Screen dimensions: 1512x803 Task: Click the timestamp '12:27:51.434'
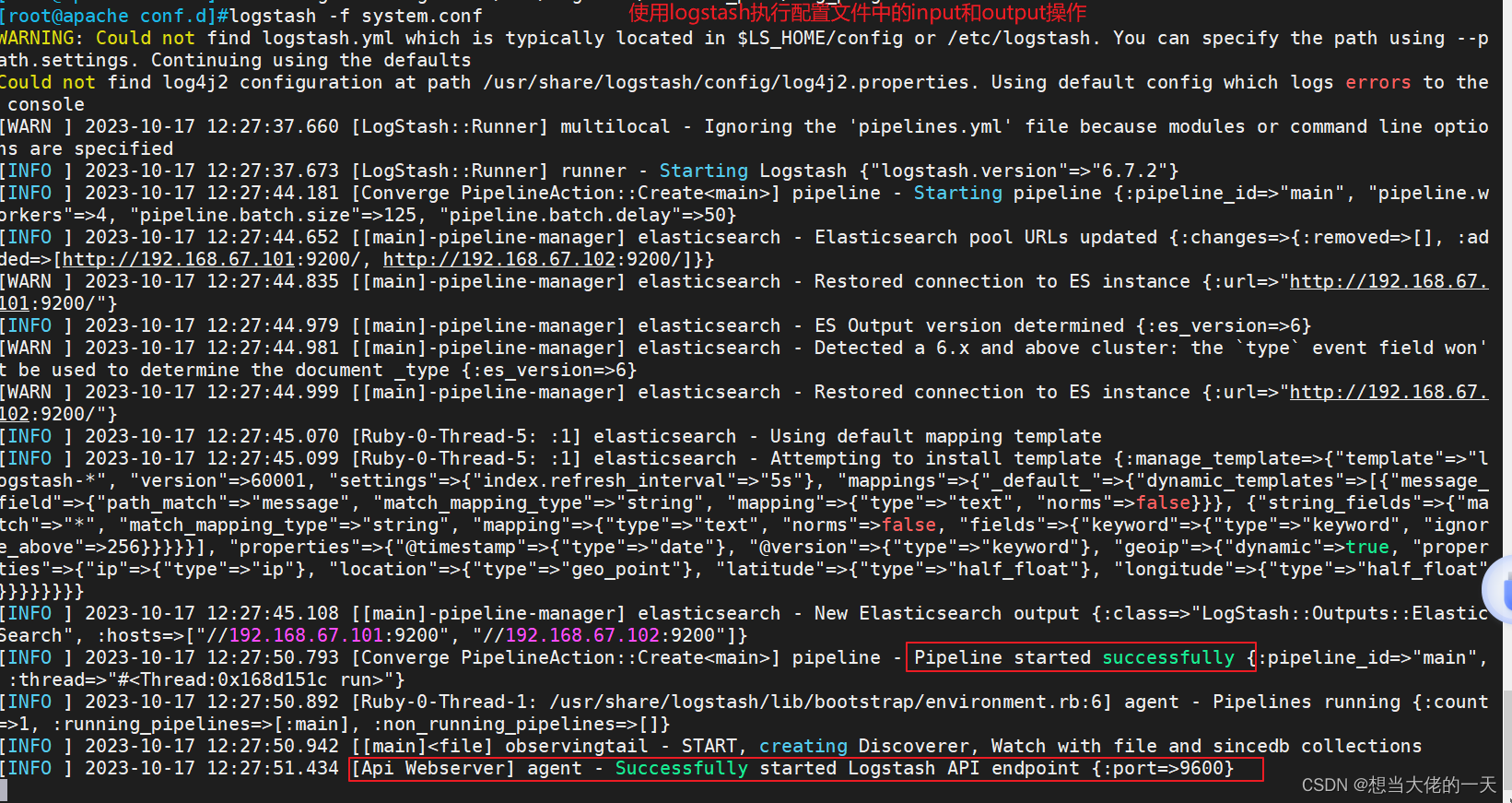tap(273, 768)
